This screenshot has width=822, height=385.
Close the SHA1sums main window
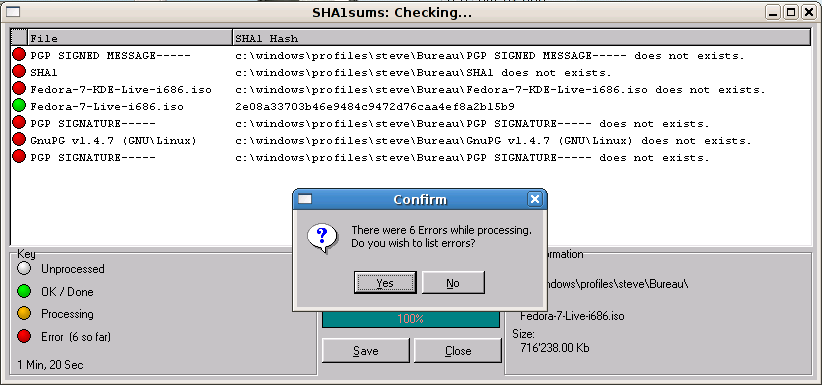(x=808, y=12)
